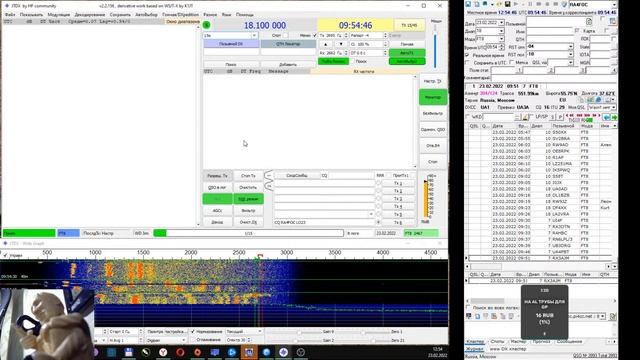Toggle the WKD checkbox in logger

coord(468,117)
